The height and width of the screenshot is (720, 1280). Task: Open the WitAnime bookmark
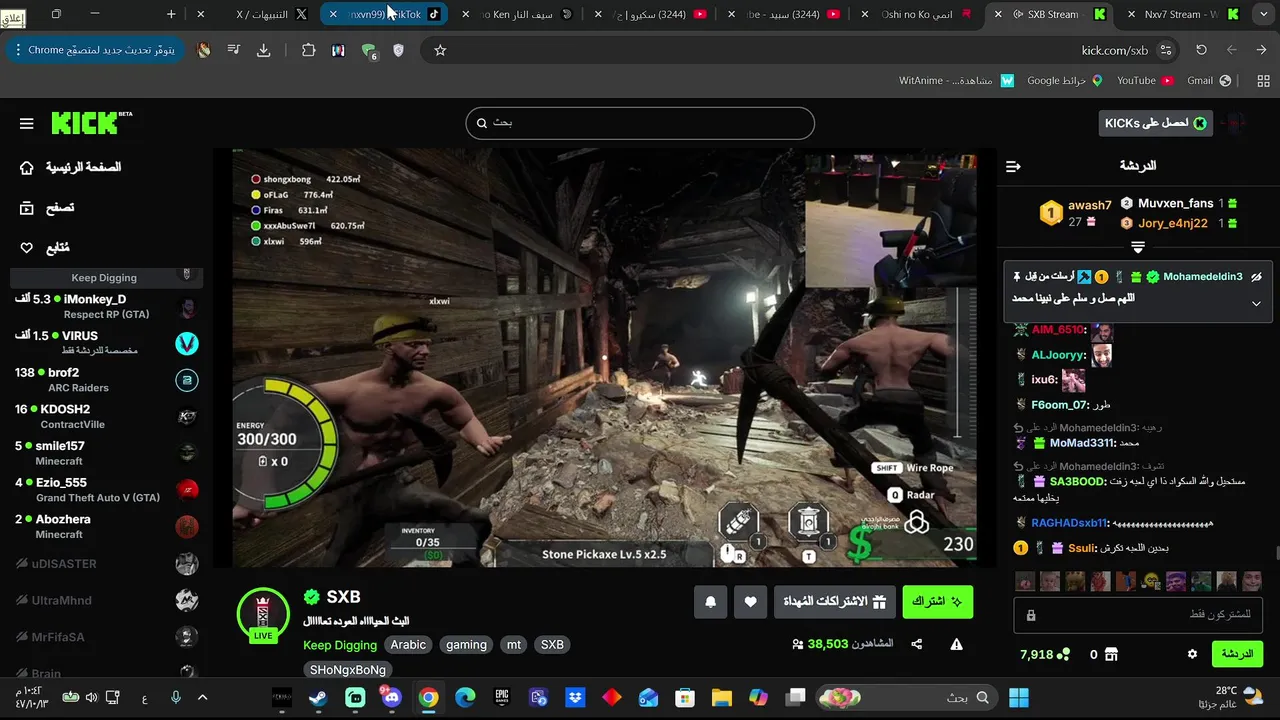point(957,80)
